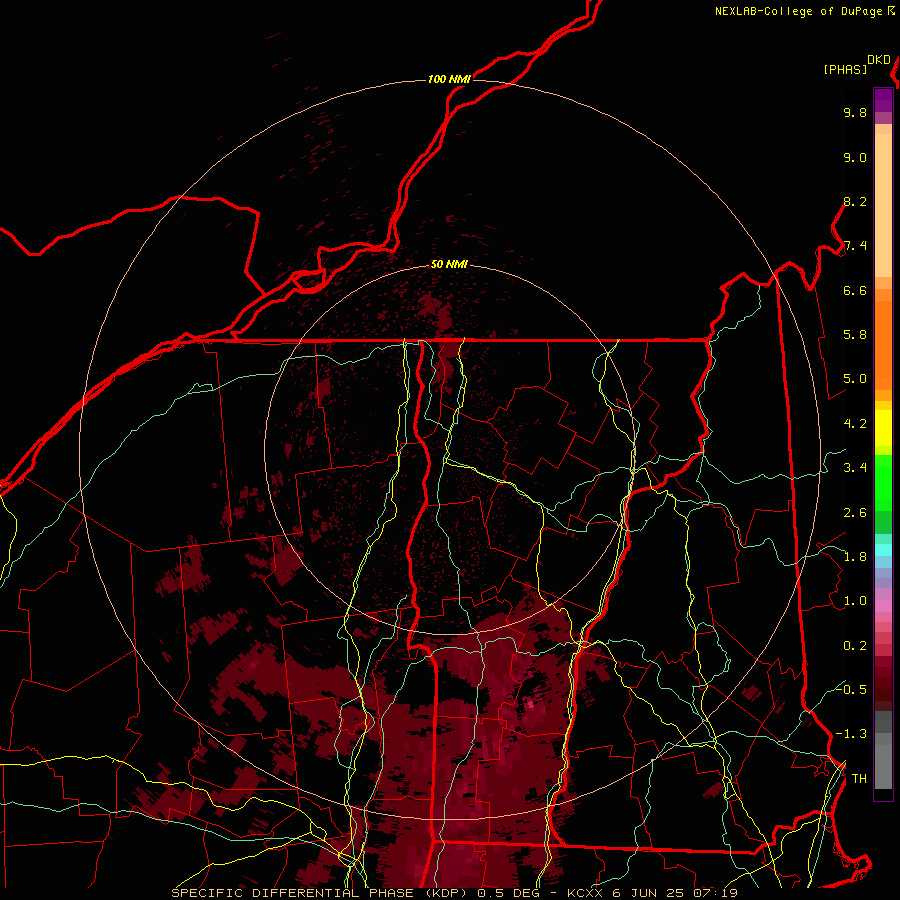The height and width of the screenshot is (900, 900).
Task: Click the 0.2 value on the color scale
Action: tap(855, 646)
